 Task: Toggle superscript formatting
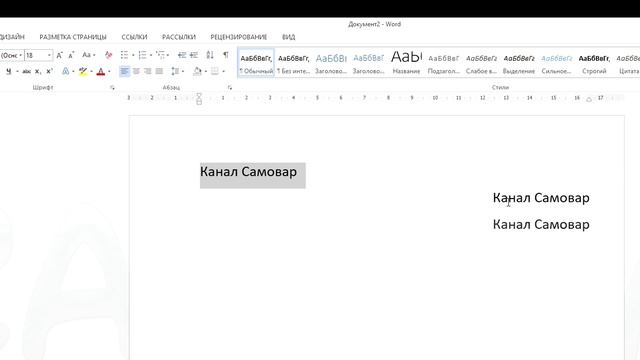click(49, 71)
